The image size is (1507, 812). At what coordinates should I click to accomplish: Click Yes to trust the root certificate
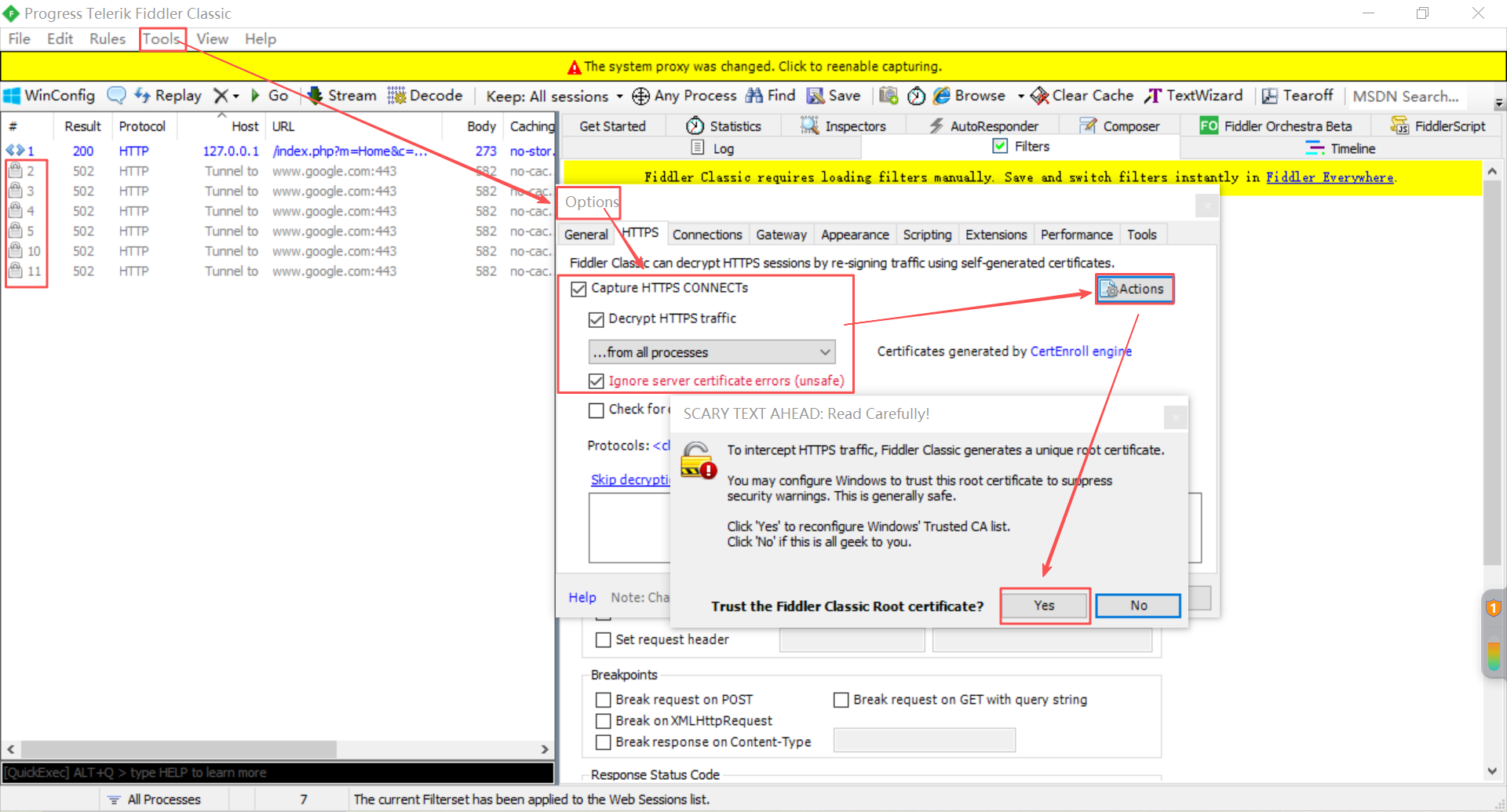pos(1045,606)
